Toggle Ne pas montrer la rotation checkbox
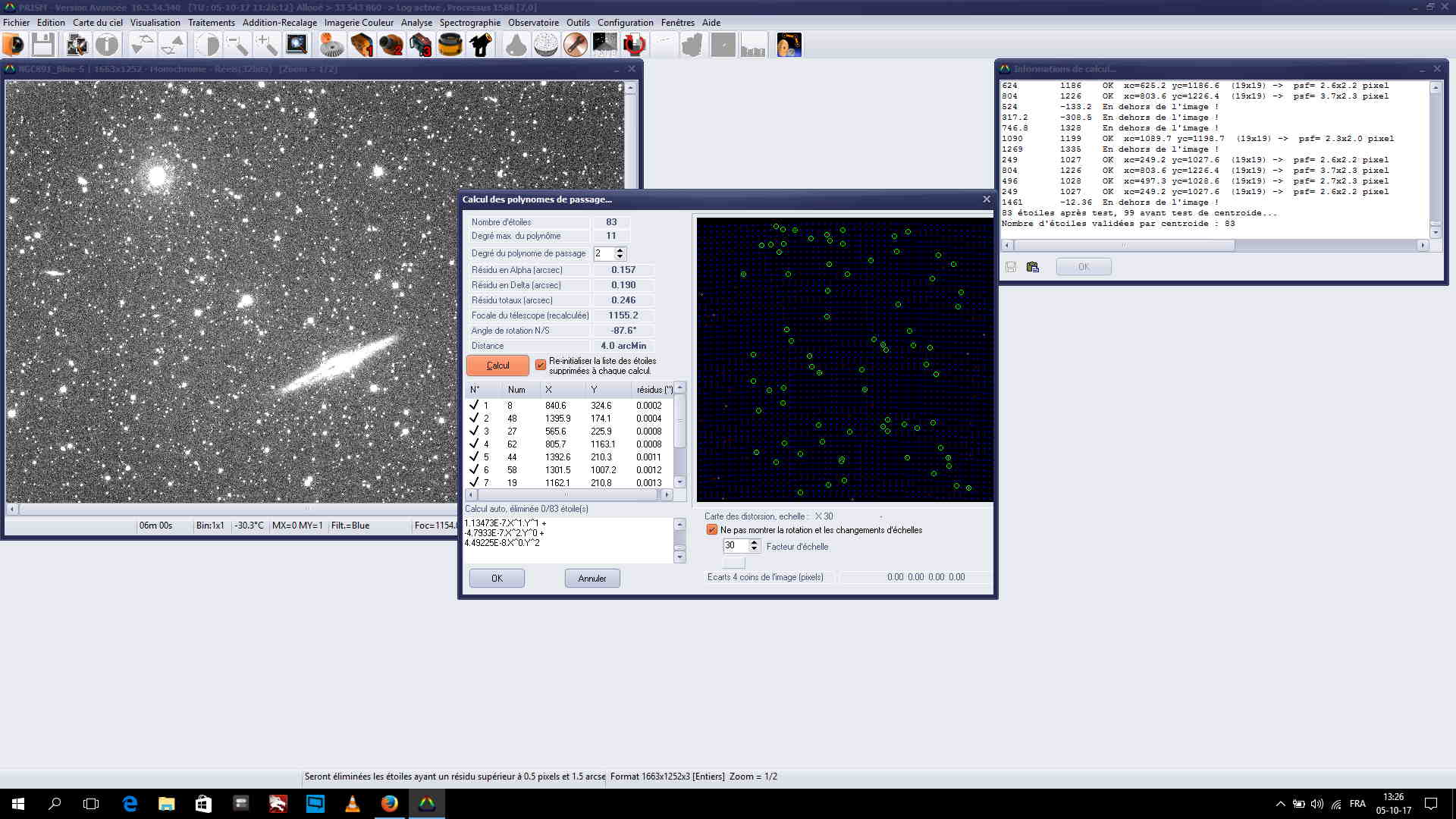Viewport: 1456px width, 819px height. pos(711,530)
